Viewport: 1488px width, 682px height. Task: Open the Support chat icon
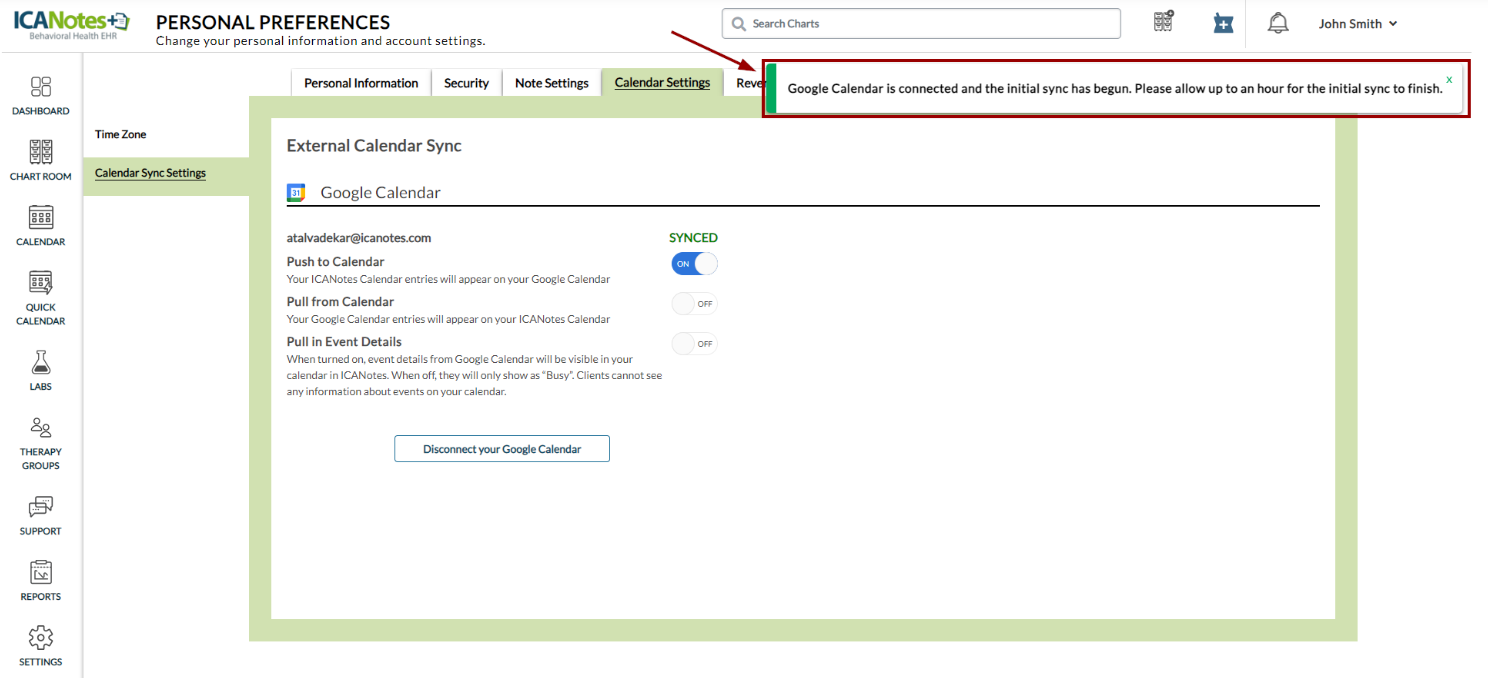(x=41, y=507)
